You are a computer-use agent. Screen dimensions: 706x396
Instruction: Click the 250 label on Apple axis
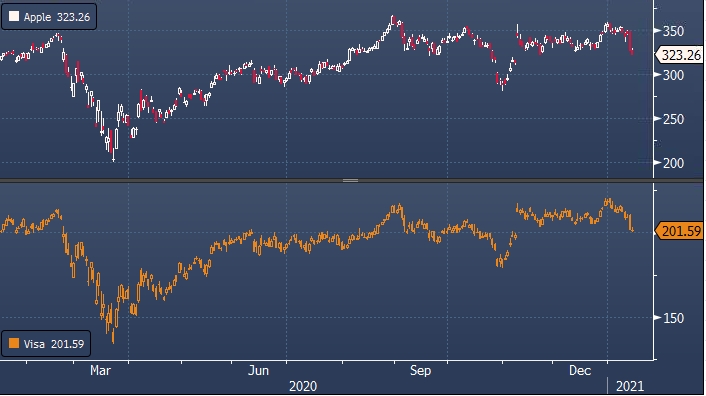tap(674, 119)
